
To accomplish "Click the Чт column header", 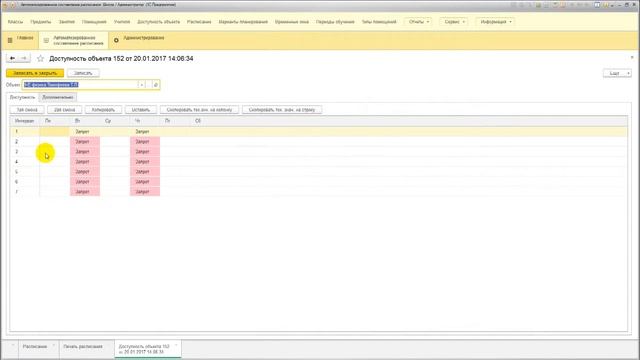I will point(145,121).
